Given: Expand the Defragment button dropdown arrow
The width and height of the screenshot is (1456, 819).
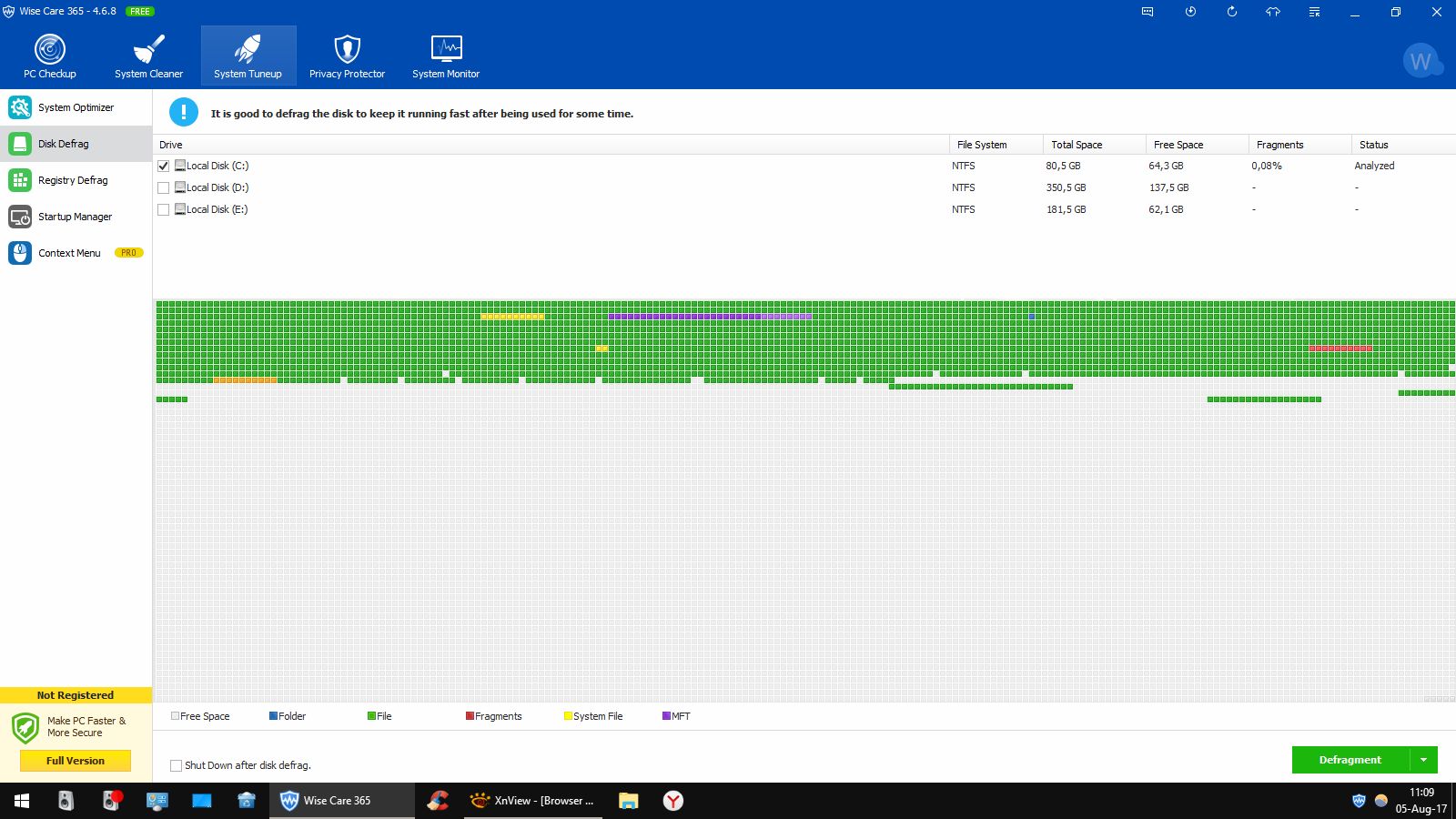Looking at the screenshot, I should coord(1423,760).
